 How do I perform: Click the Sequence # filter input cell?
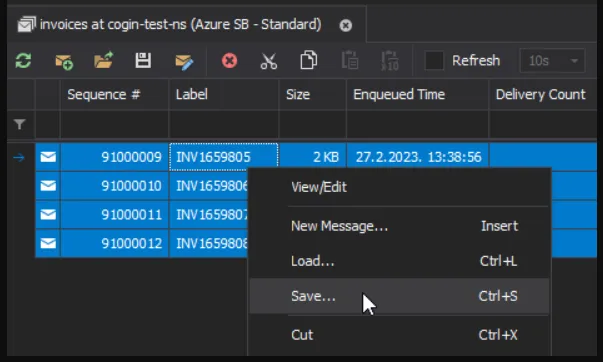click(x=114, y=124)
